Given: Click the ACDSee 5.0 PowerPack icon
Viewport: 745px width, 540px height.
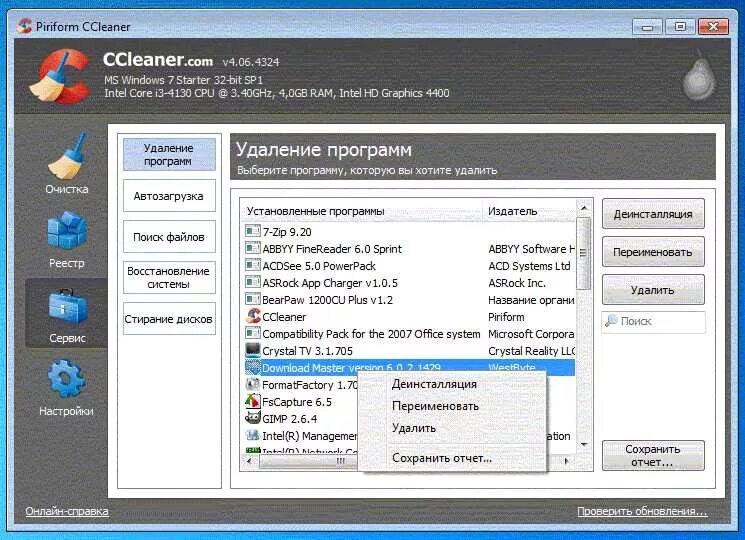Looking at the screenshot, I should pyautogui.click(x=252, y=265).
